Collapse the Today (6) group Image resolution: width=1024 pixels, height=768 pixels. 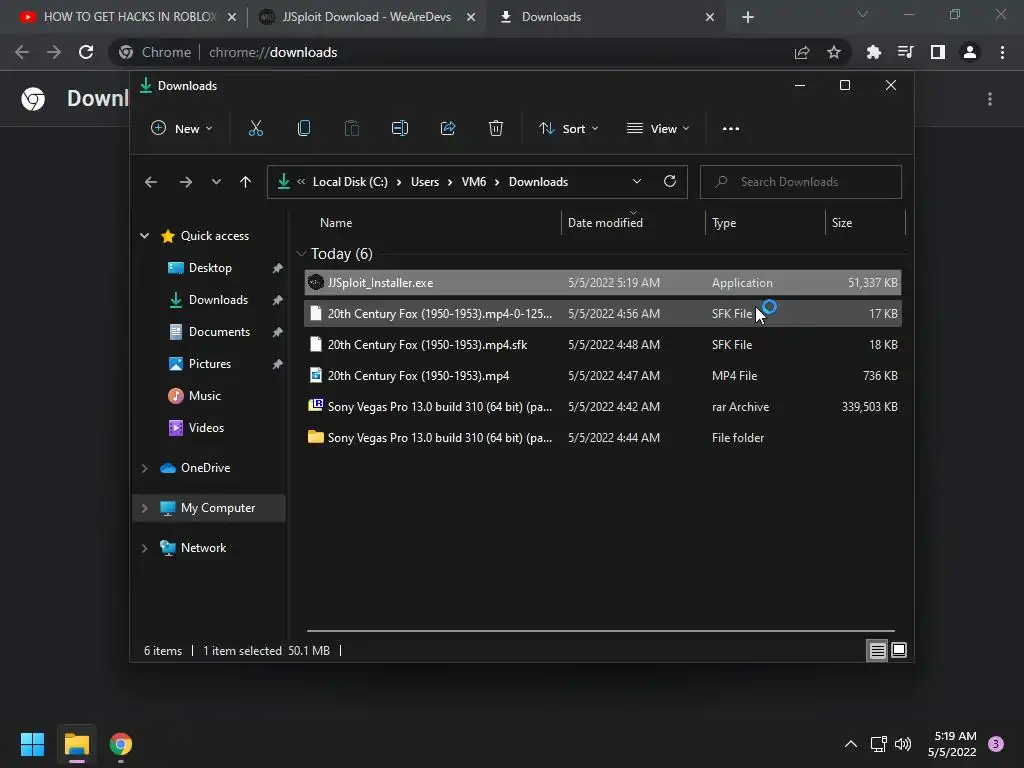[301, 253]
